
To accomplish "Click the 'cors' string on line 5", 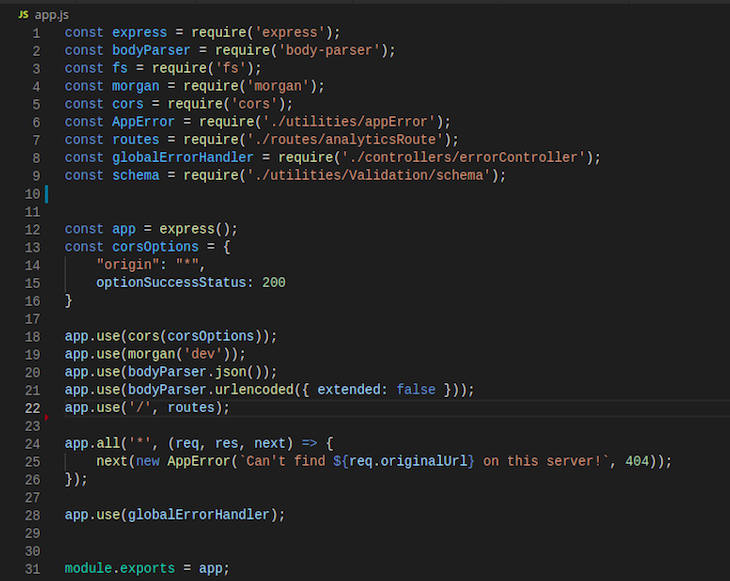I will [x=254, y=104].
